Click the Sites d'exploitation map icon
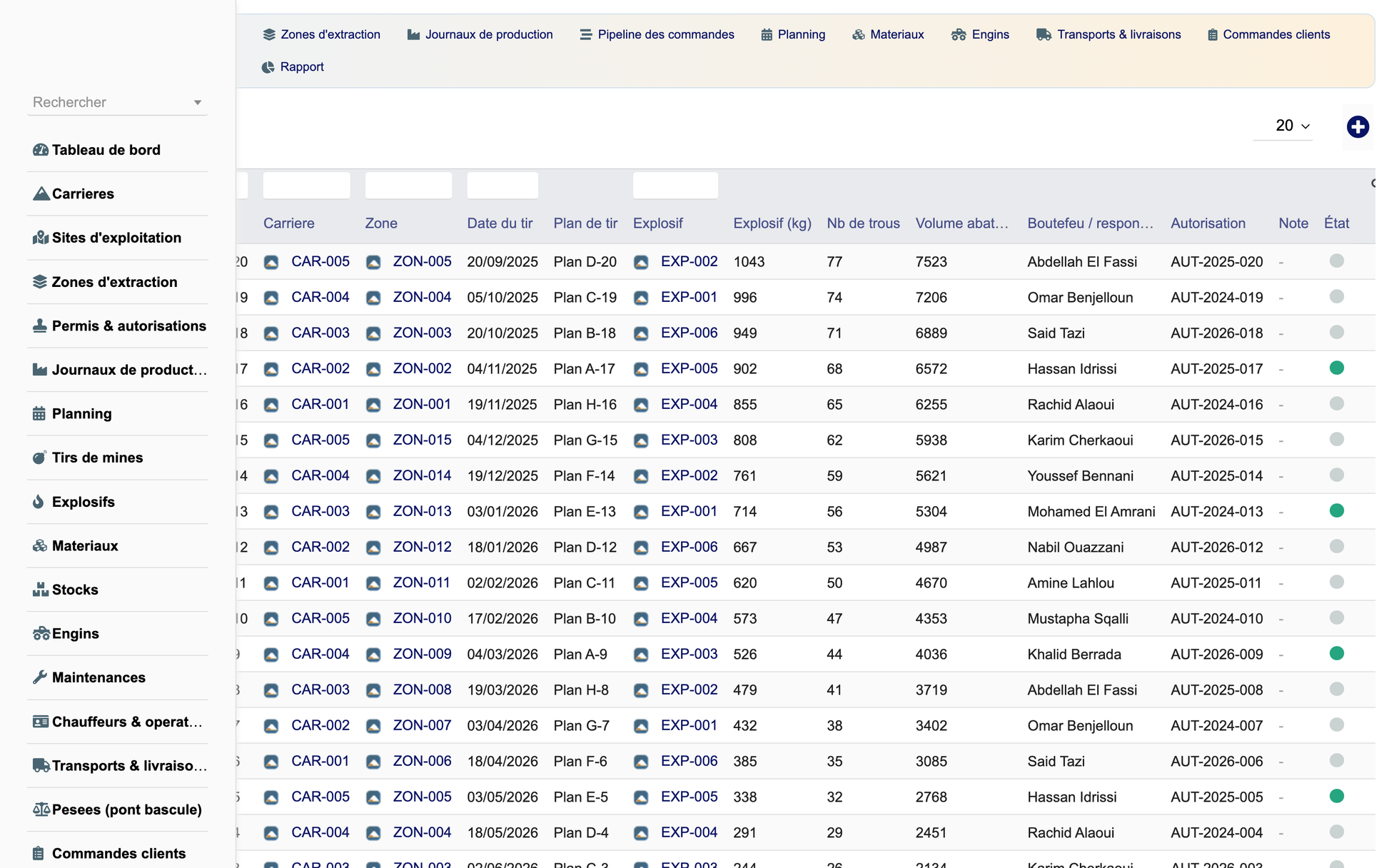Viewport: 1389px width, 868px height. coord(41,238)
